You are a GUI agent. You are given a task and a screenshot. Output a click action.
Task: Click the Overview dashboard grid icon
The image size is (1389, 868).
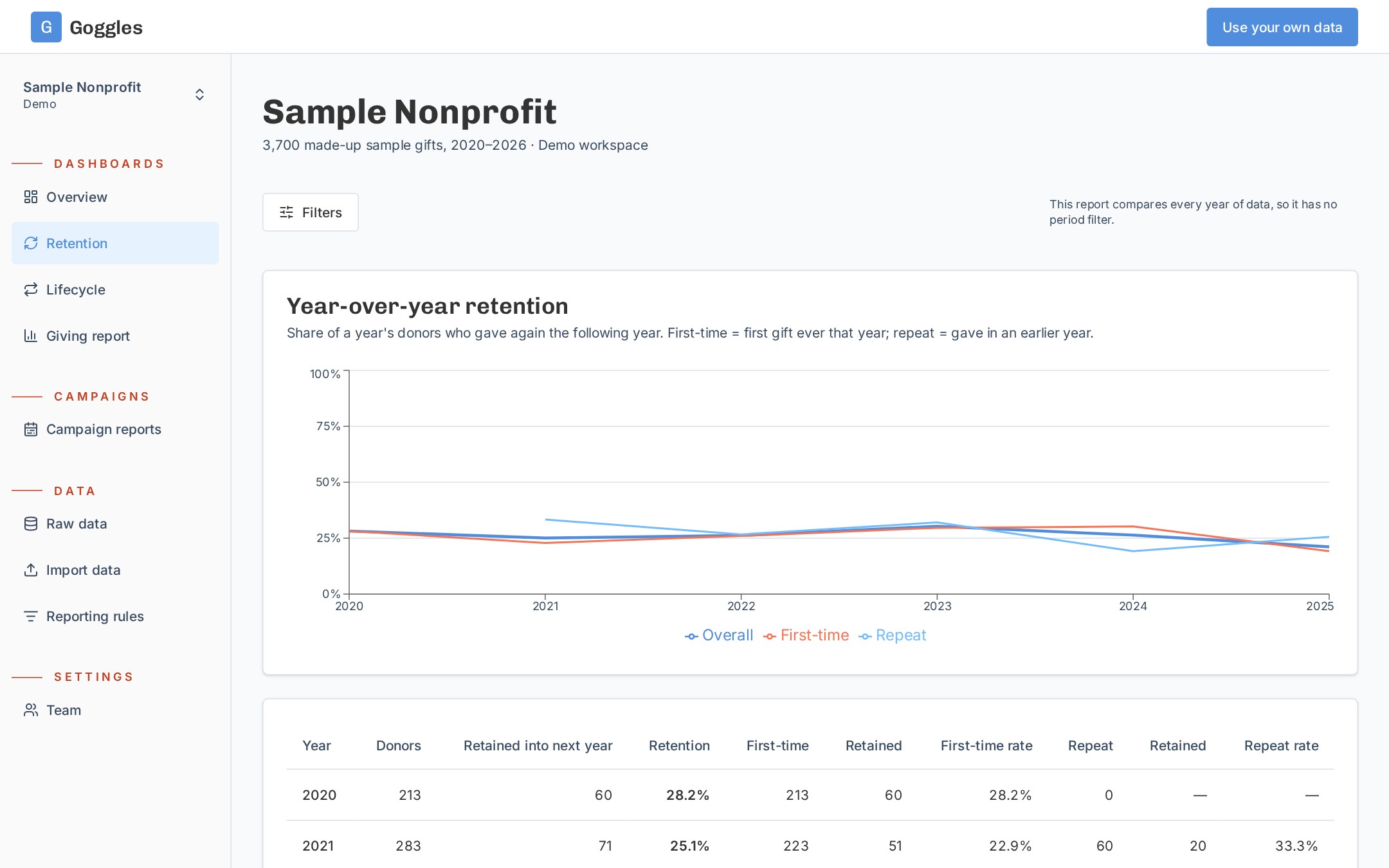[x=31, y=197]
